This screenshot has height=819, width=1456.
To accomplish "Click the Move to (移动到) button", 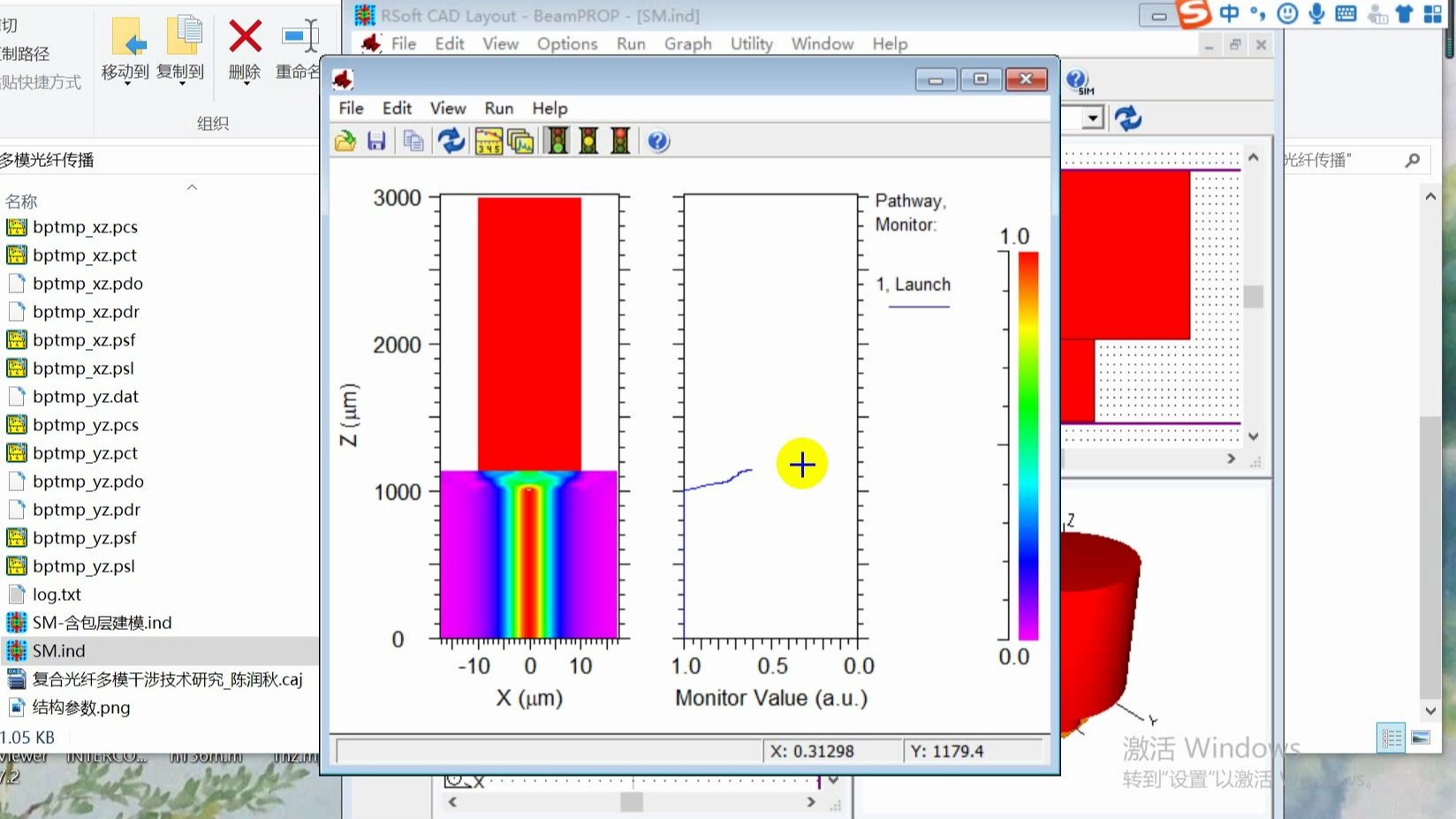I will coord(125,49).
